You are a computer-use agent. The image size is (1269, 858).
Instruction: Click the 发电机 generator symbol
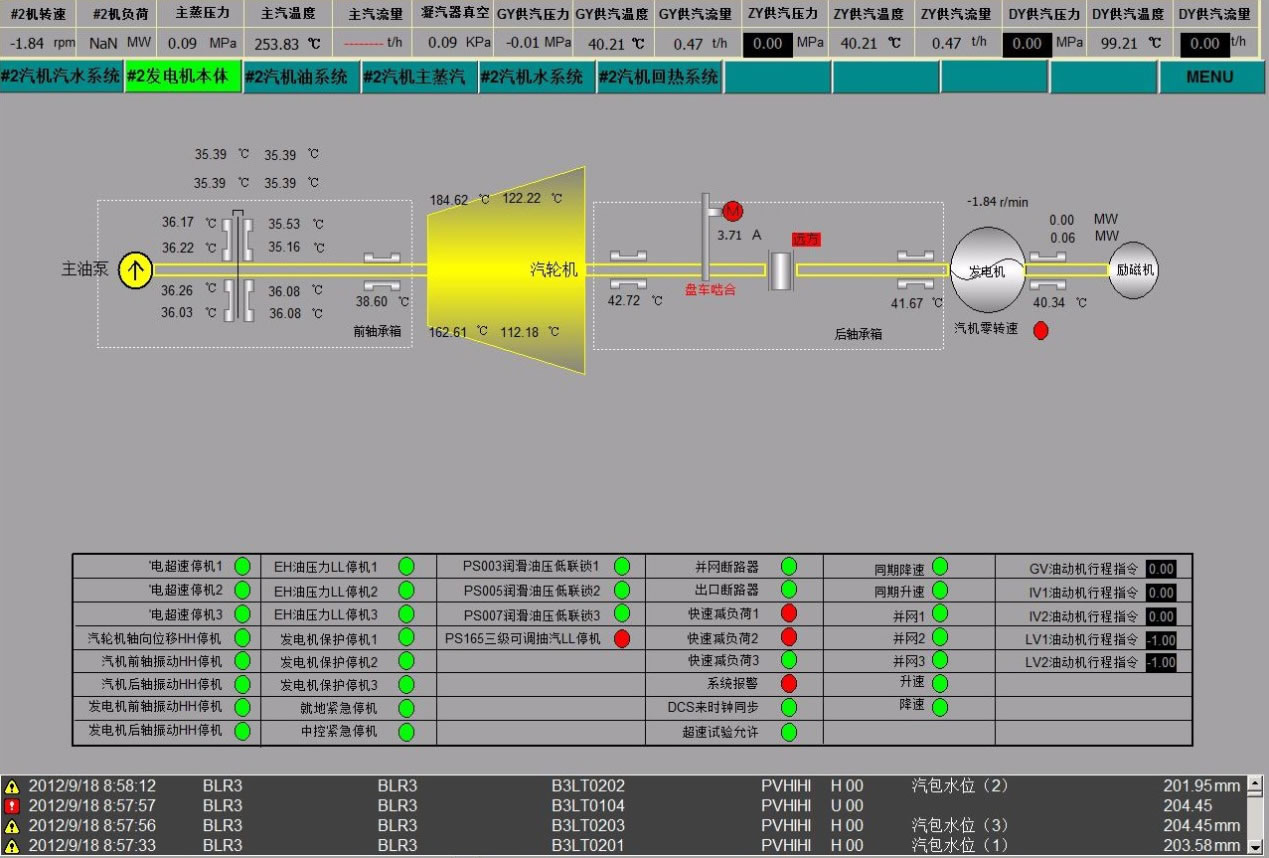point(987,270)
